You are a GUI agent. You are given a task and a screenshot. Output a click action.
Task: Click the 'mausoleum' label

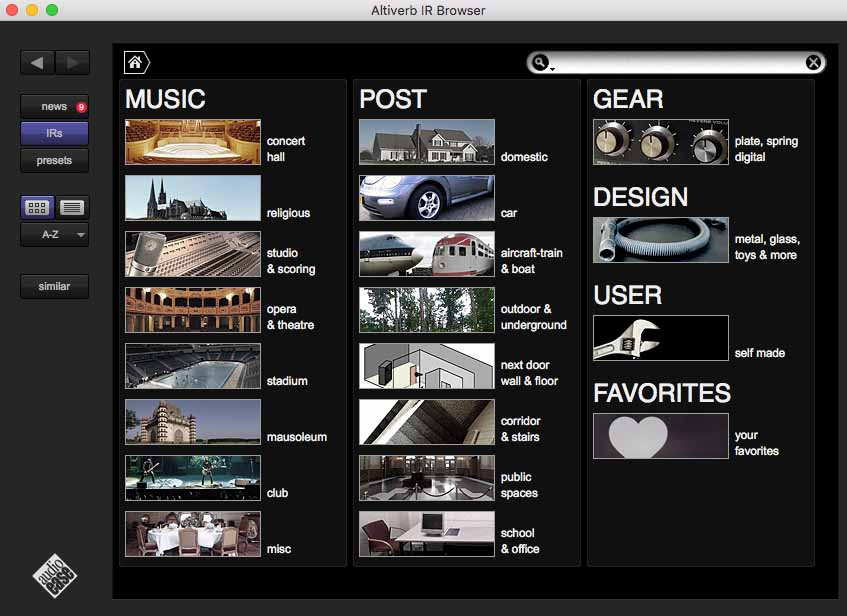(x=297, y=437)
